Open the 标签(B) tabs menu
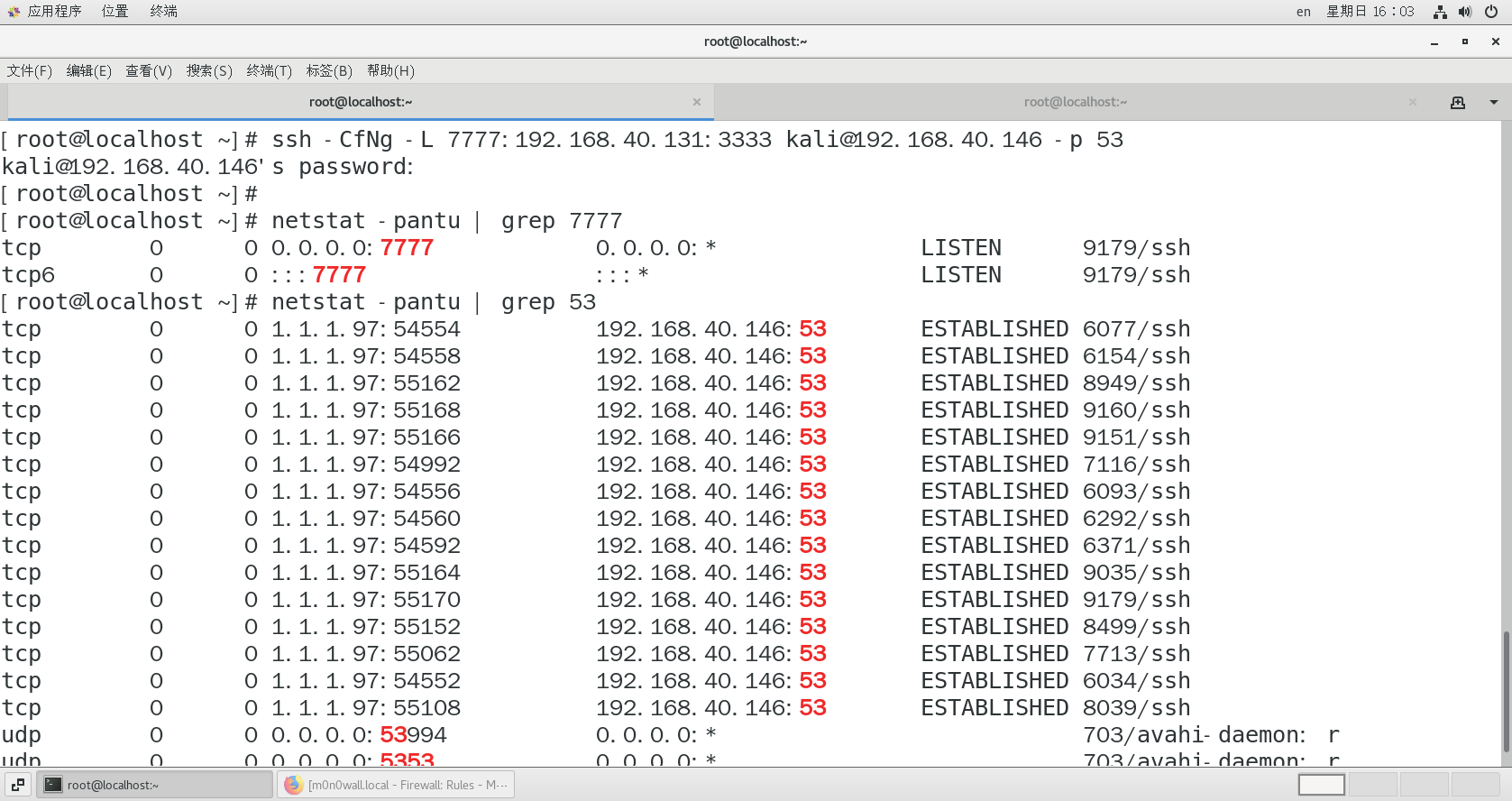1512x801 pixels. coord(329,71)
